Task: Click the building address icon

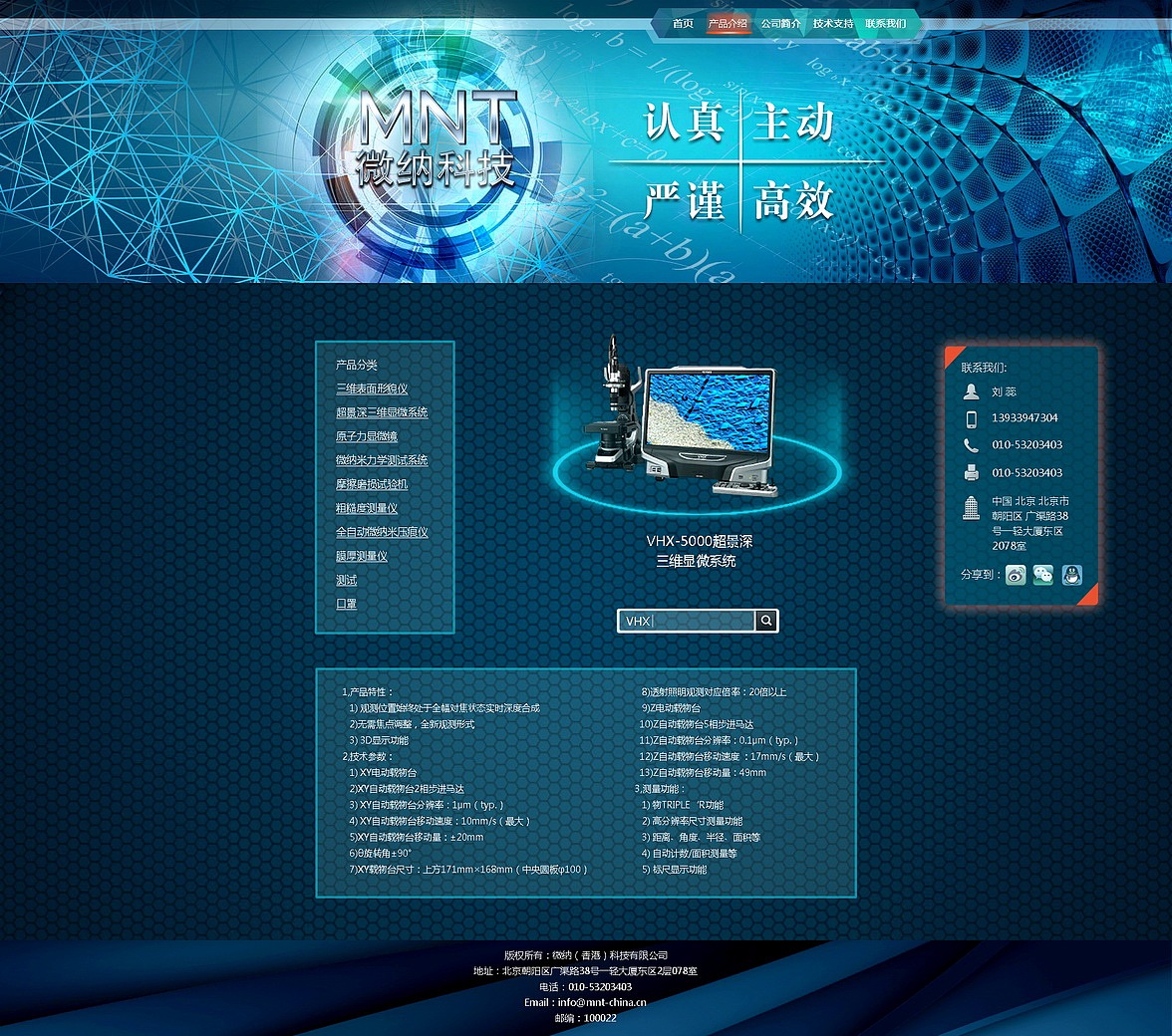Action: click(971, 508)
